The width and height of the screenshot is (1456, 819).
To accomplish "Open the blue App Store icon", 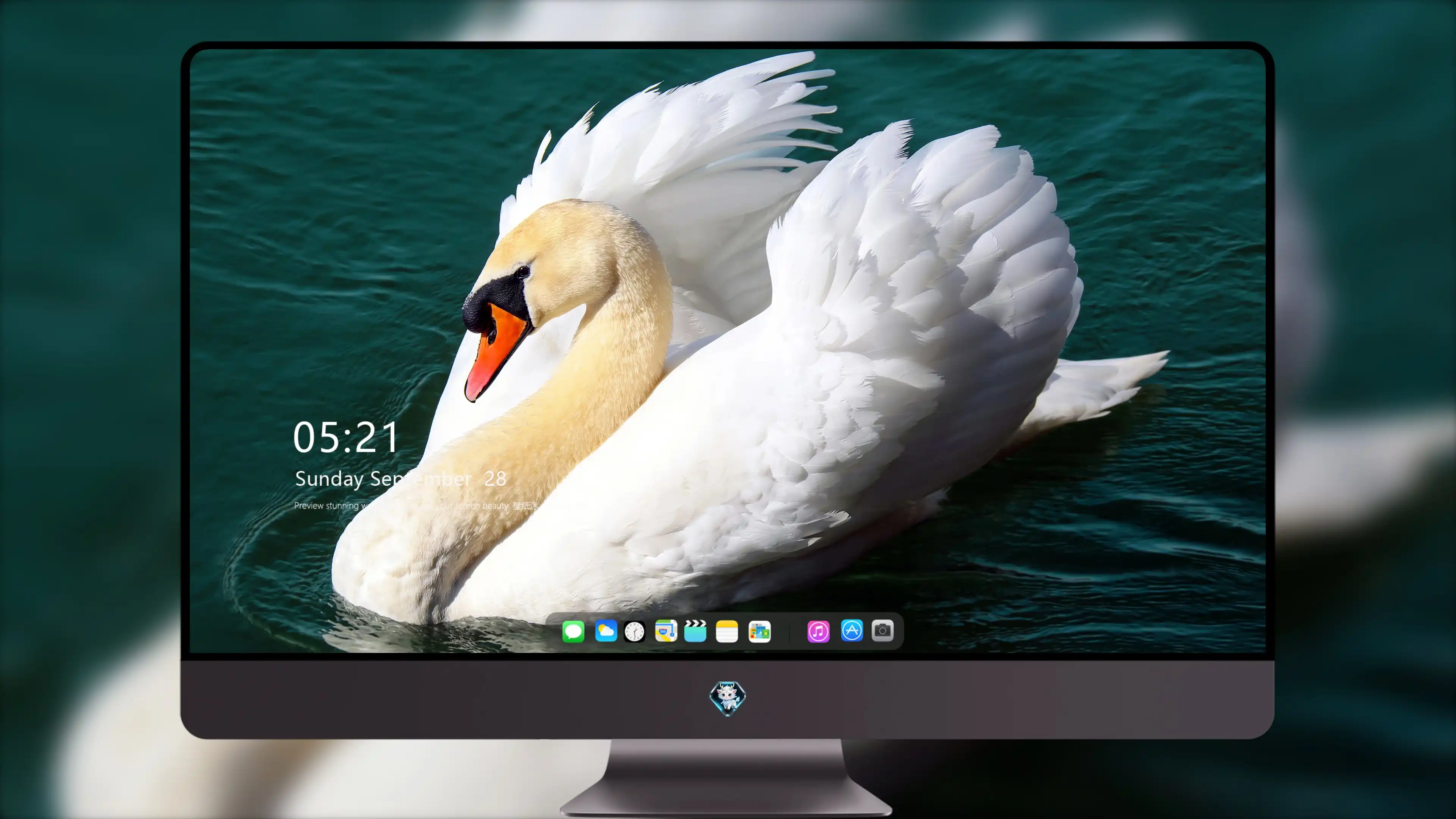I will [x=852, y=630].
